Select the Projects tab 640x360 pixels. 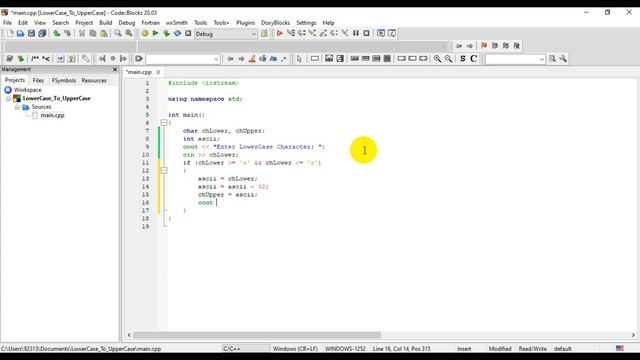15,80
